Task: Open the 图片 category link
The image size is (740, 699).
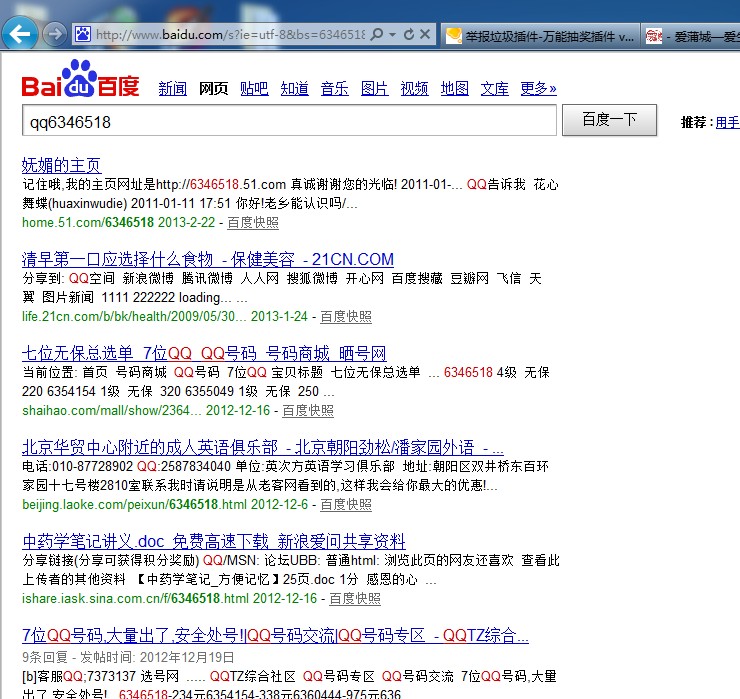Action: (375, 88)
